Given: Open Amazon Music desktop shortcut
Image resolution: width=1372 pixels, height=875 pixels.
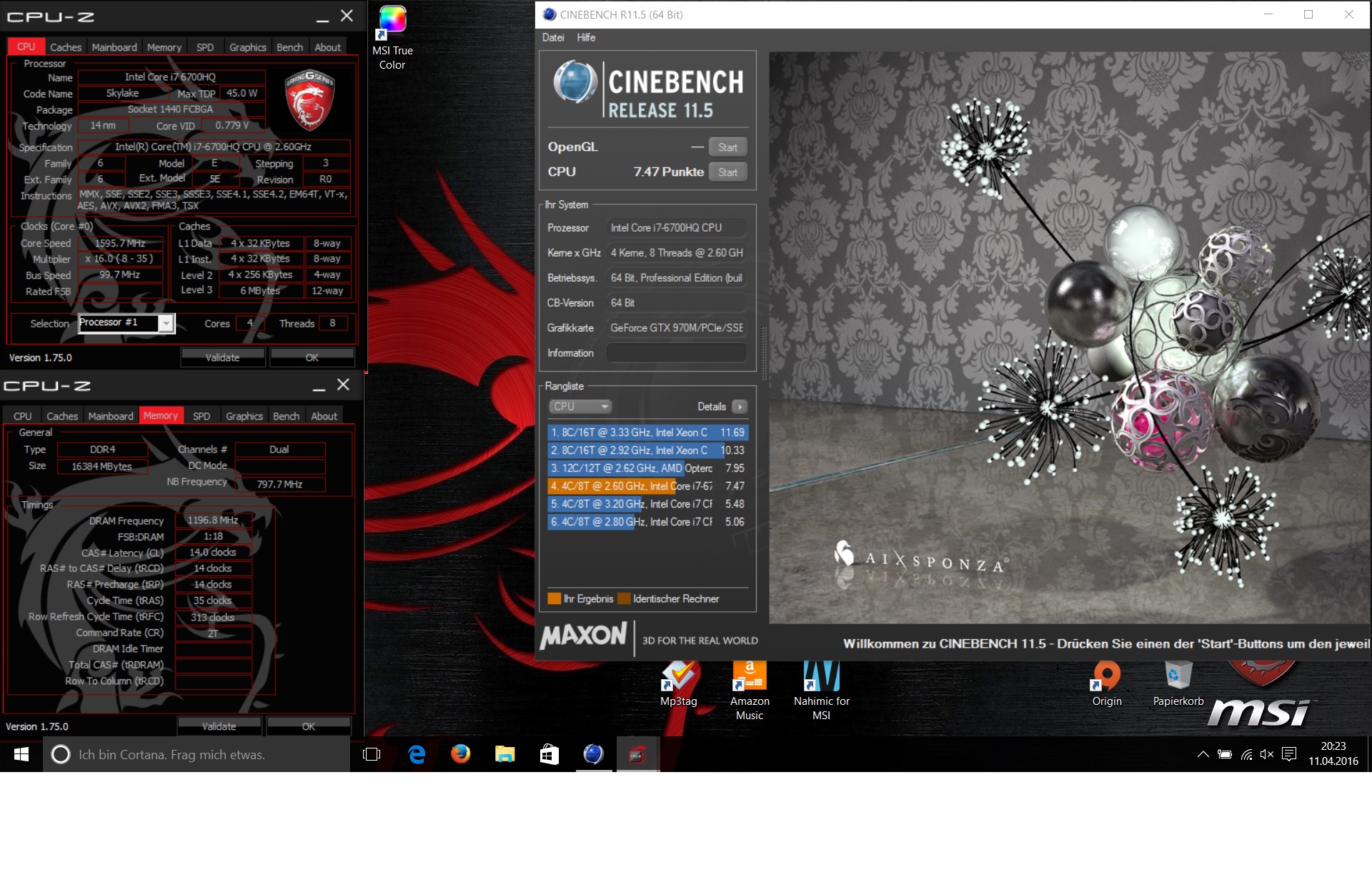Looking at the screenshot, I should coord(750,690).
